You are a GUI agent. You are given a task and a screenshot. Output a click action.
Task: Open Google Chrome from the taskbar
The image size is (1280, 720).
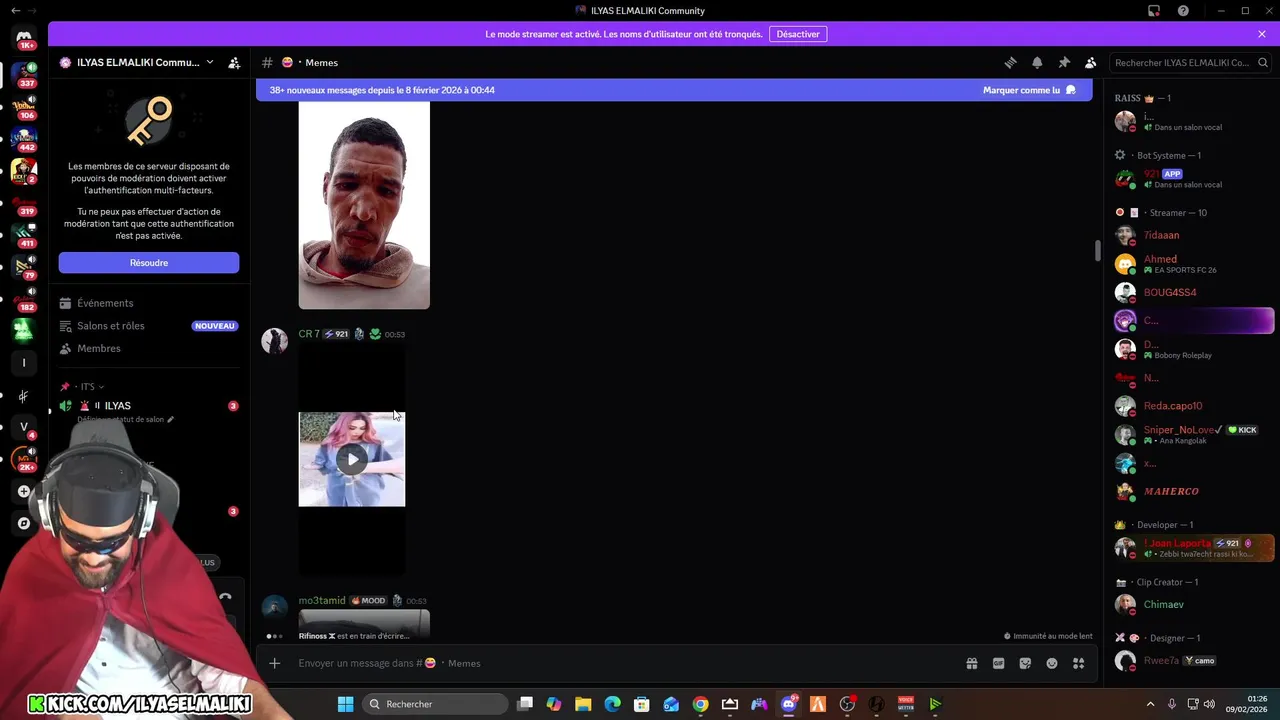[700, 704]
